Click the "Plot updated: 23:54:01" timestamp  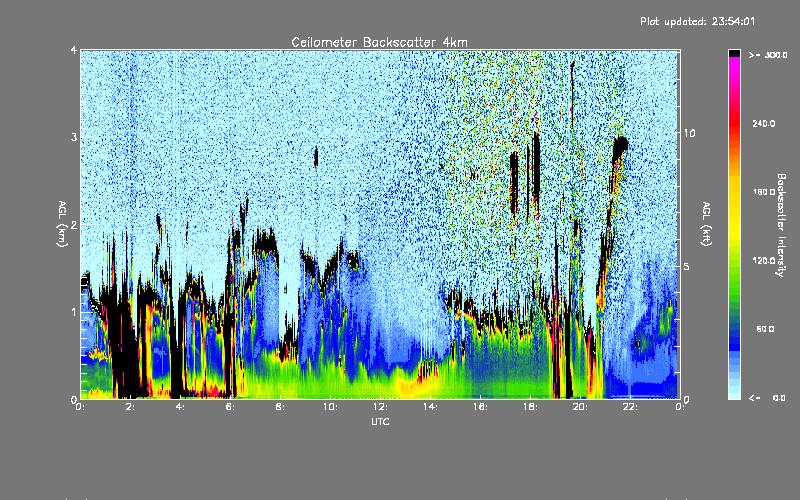click(697, 21)
